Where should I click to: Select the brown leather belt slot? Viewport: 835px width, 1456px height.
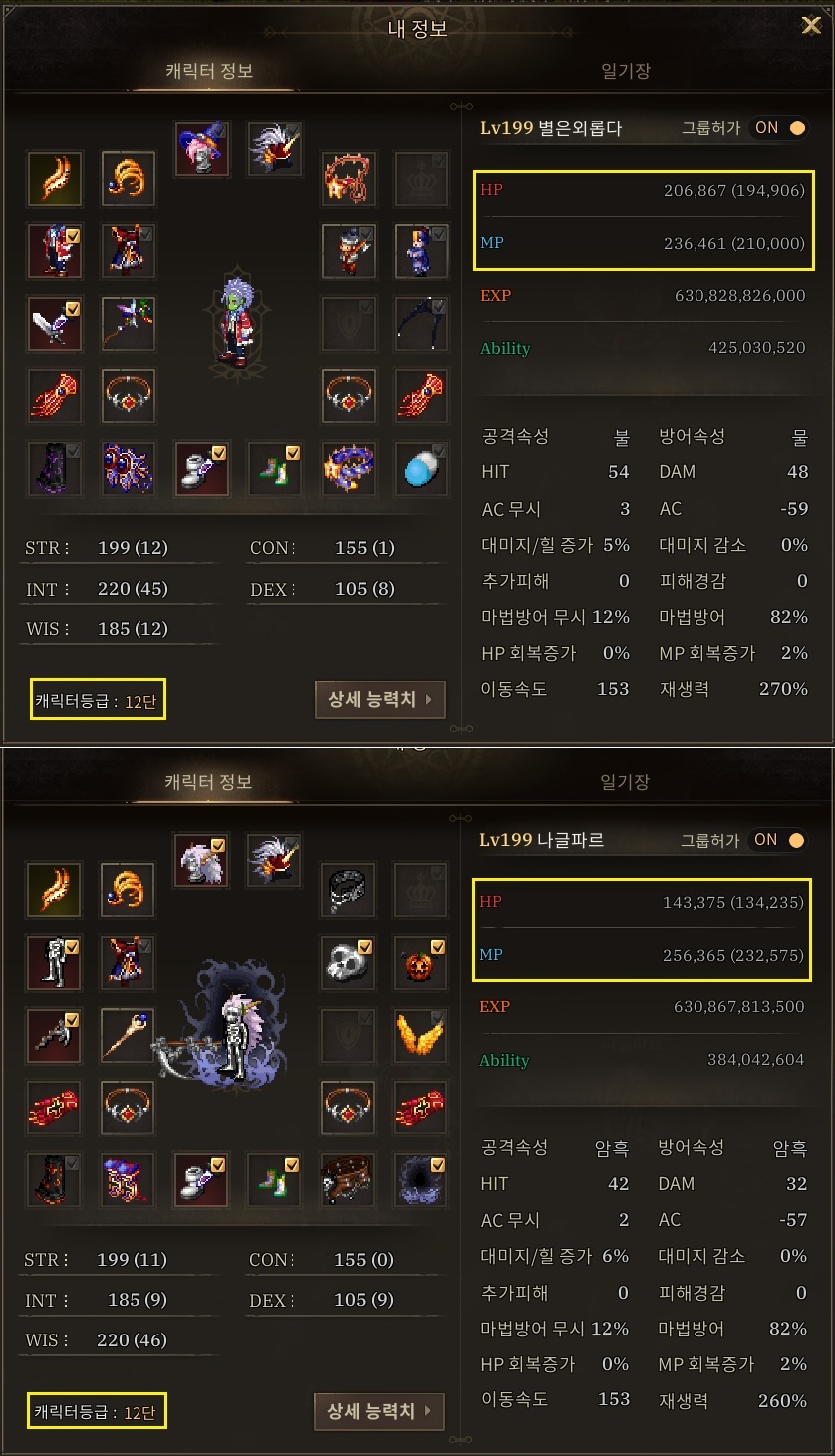click(349, 1179)
